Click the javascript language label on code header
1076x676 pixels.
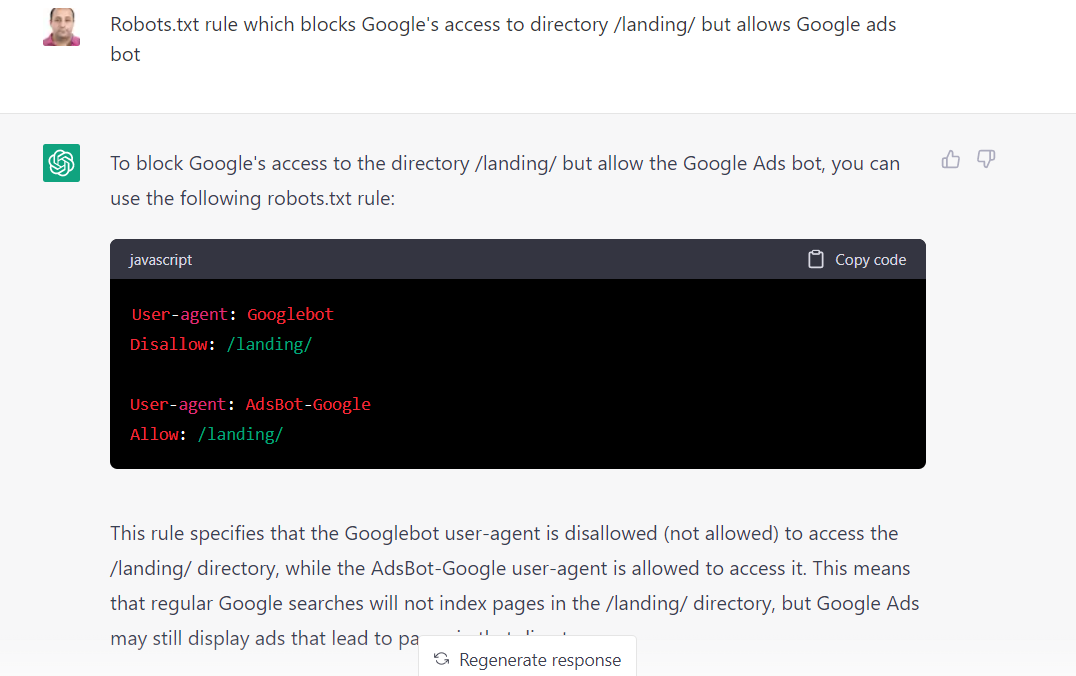click(x=160, y=259)
